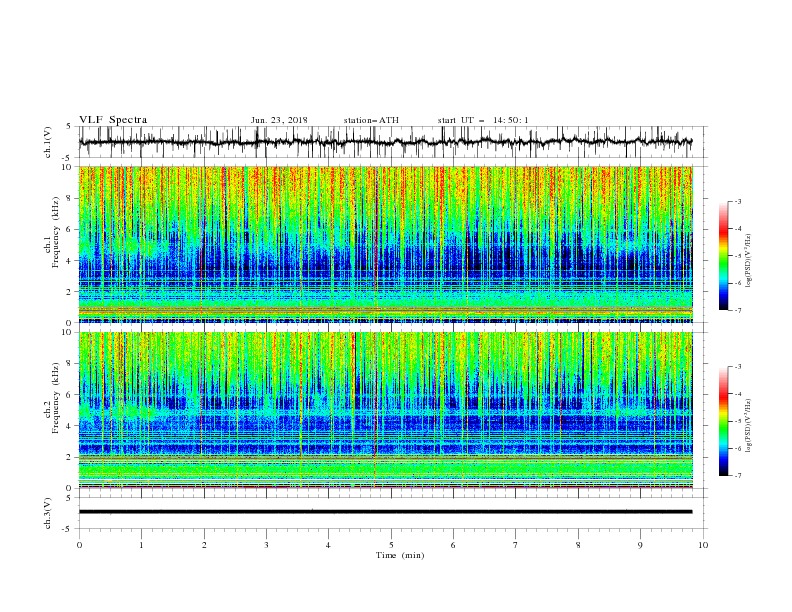Click the ch.1 waveform trace panel
Screen dimensions: 792x612
(x=393, y=142)
